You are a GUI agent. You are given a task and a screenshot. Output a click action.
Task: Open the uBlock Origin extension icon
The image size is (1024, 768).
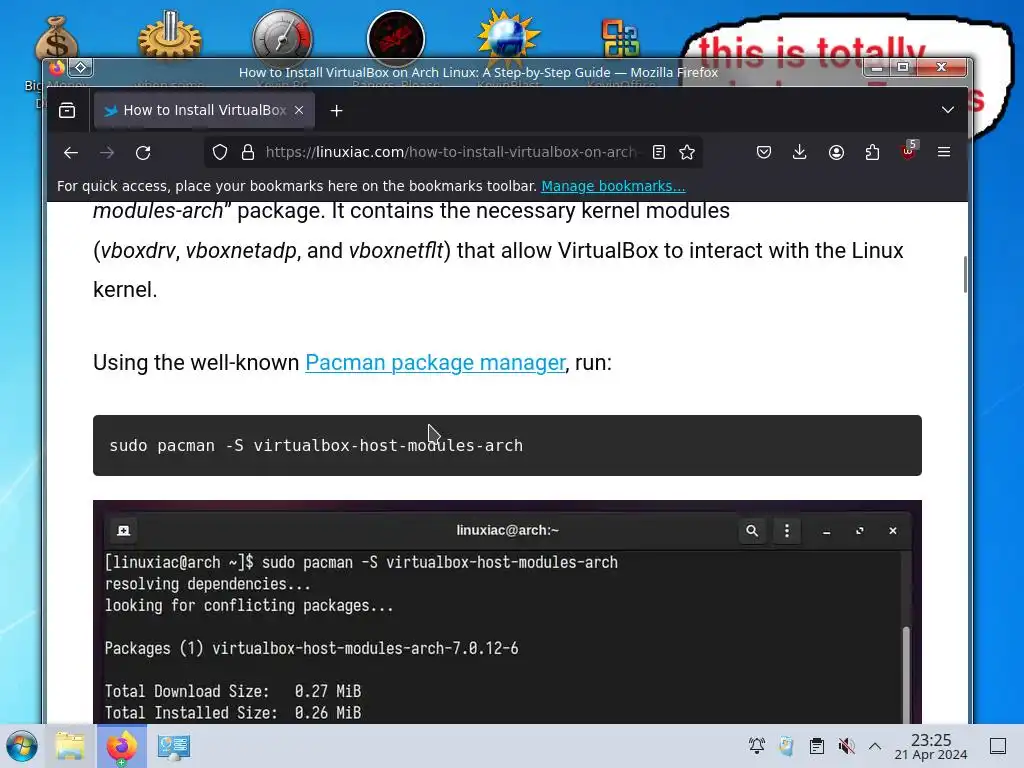[908, 151]
